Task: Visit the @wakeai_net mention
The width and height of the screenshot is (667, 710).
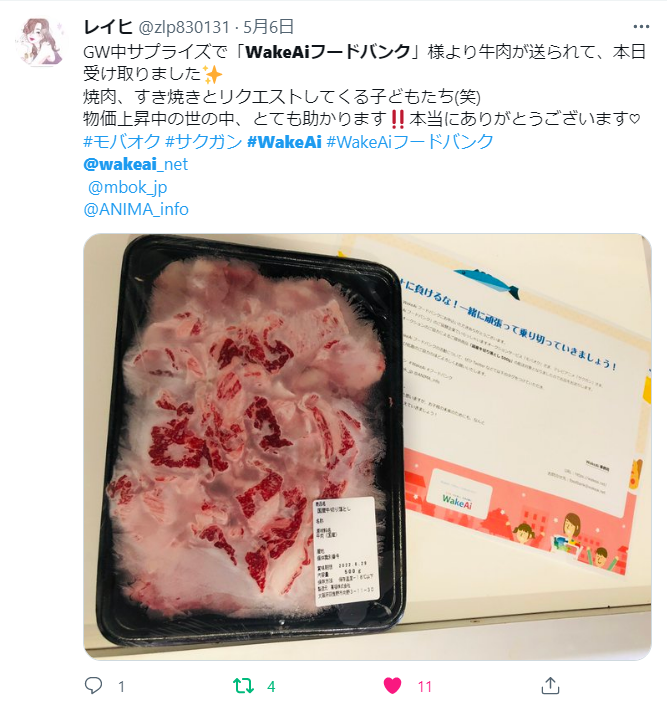Action: [x=135, y=164]
